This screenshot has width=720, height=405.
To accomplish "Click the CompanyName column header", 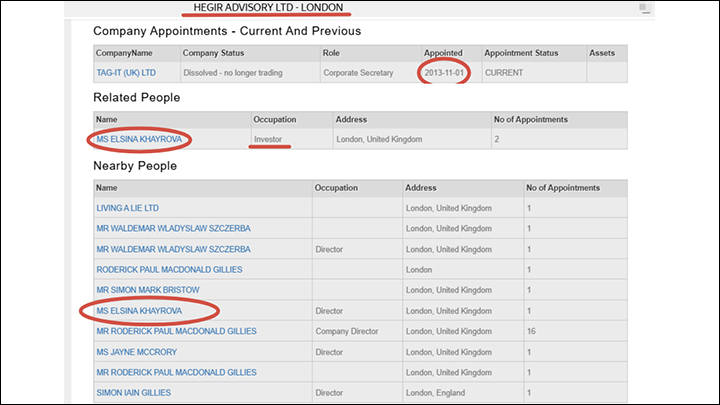I will [124, 53].
